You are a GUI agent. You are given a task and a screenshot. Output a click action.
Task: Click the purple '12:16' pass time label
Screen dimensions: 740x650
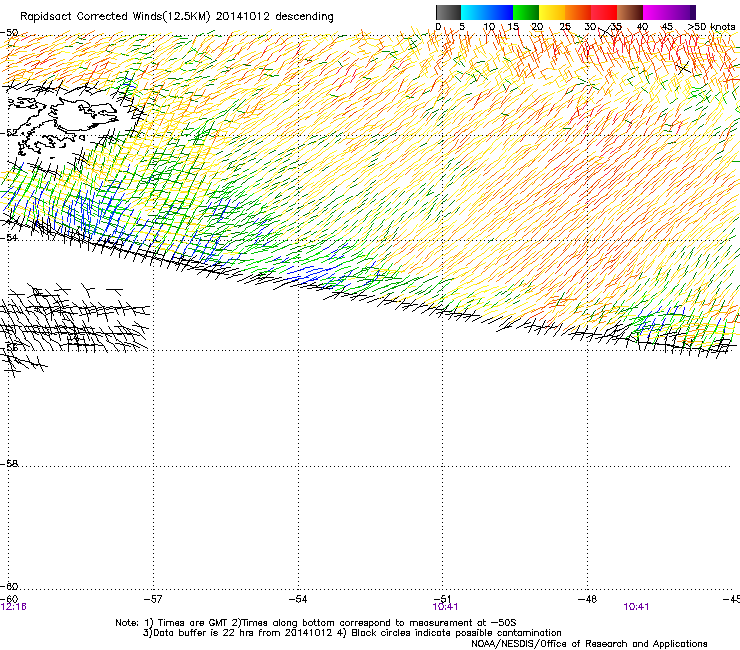[x=14, y=607]
